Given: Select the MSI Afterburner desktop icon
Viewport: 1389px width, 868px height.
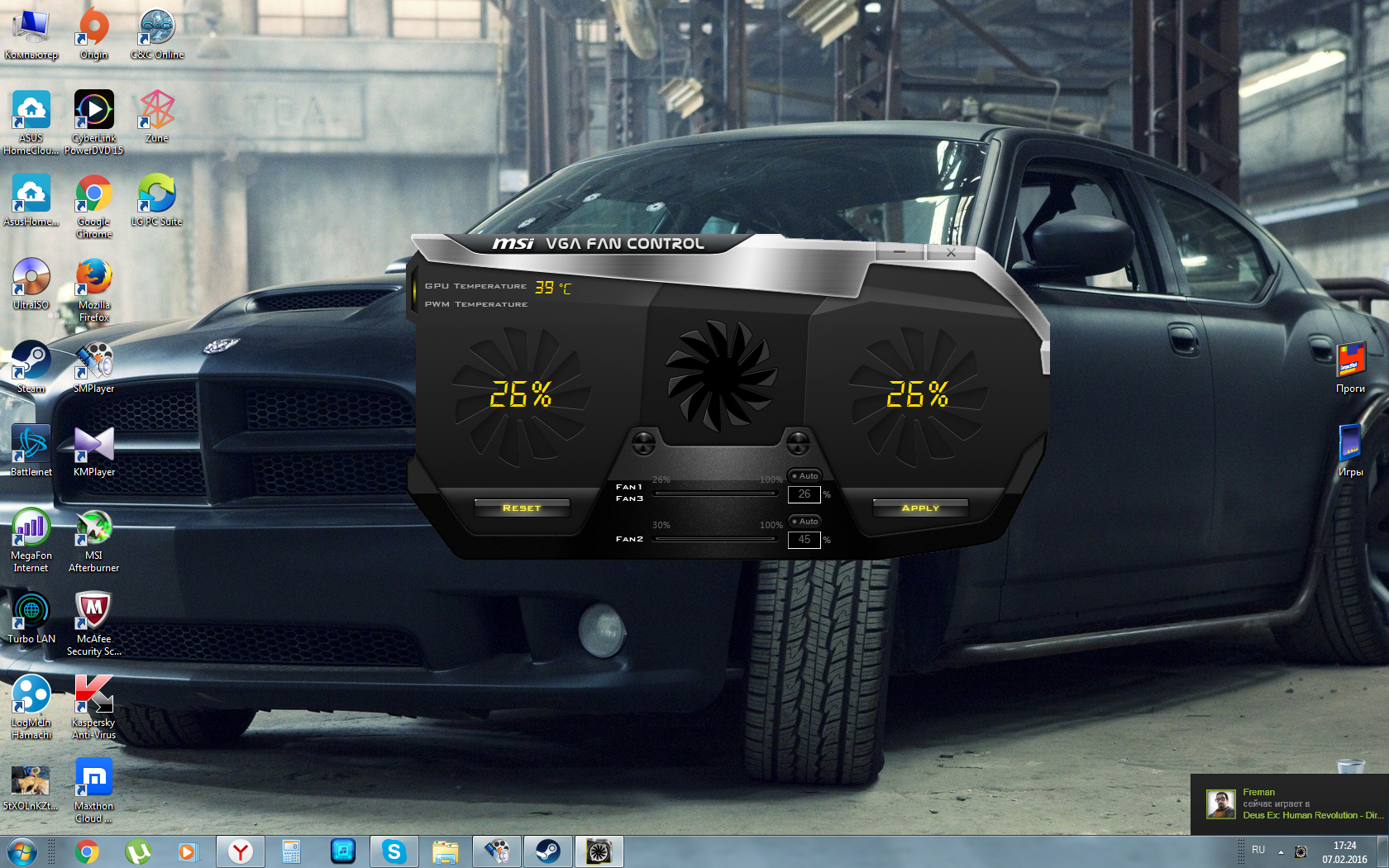Looking at the screenshot, I should [94, 540].
